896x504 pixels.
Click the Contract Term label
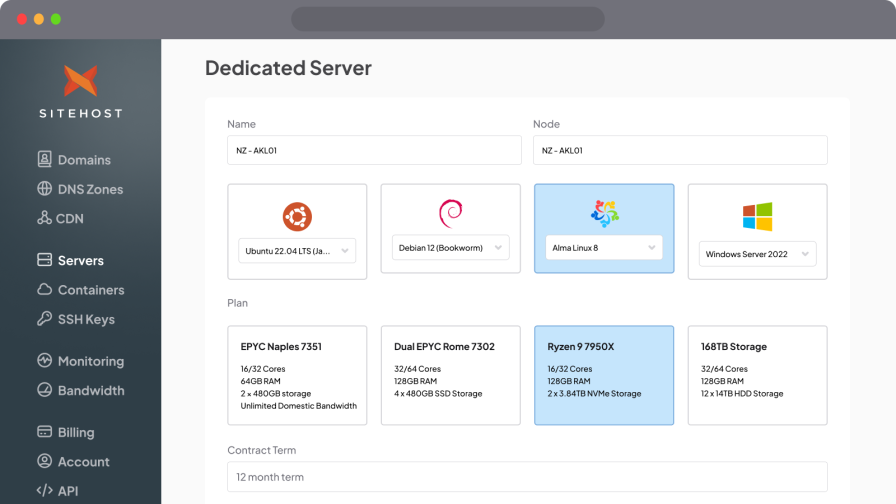pos(262,450)
